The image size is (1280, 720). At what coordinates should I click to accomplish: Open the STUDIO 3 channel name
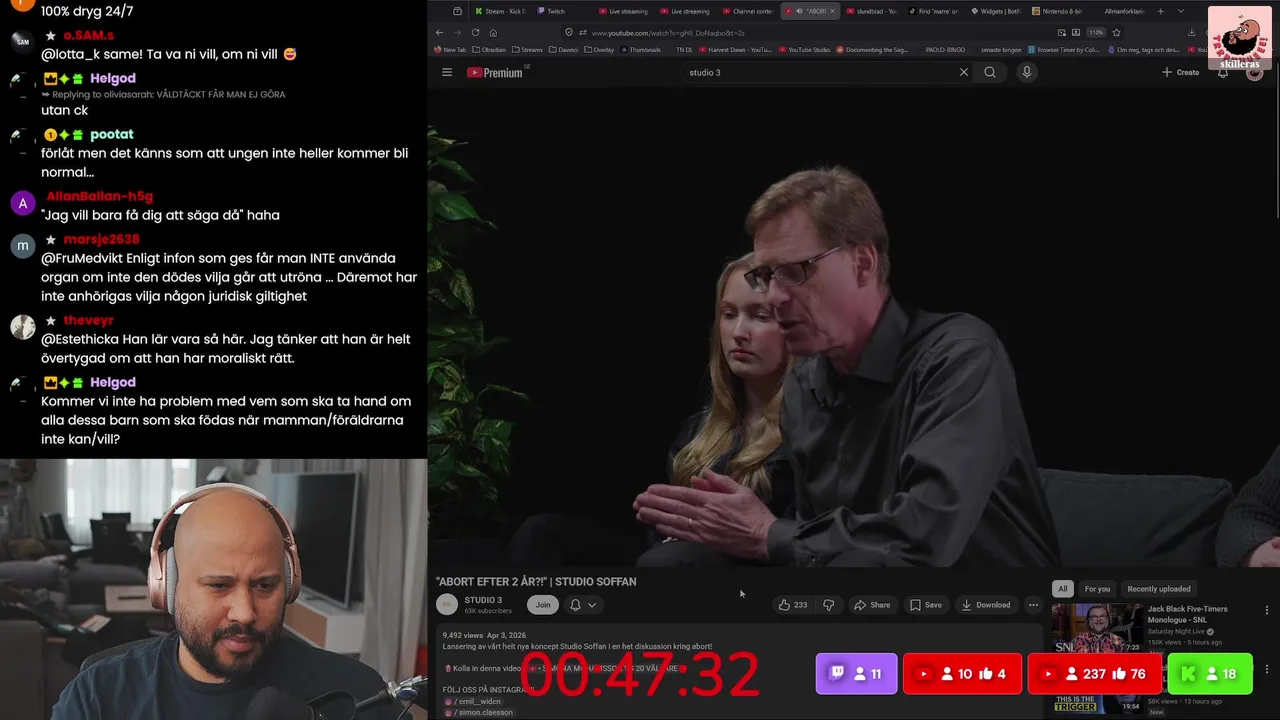(483, 600)
